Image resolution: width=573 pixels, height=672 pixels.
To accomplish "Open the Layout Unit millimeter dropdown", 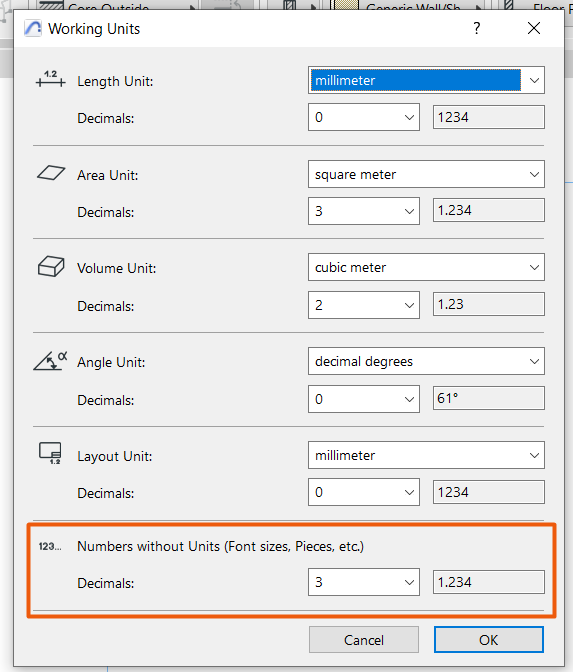I will (x=426, y=455).
